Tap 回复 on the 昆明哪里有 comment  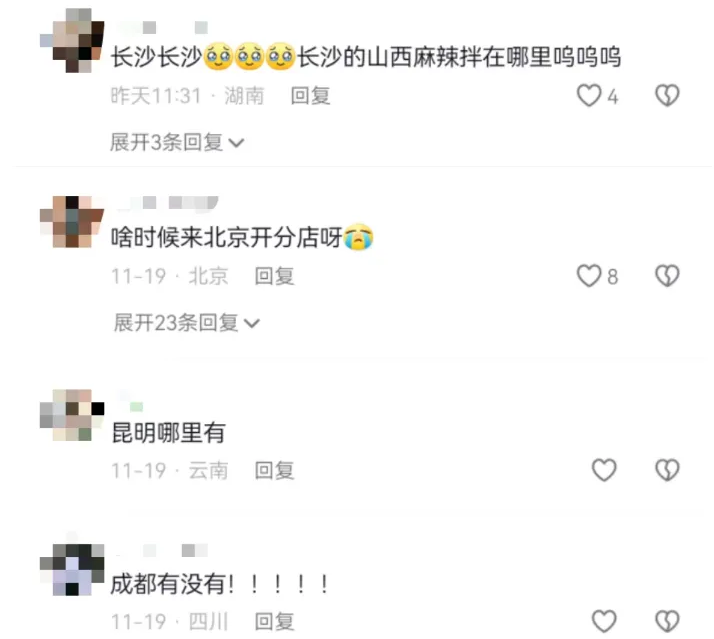coord(275,470)
